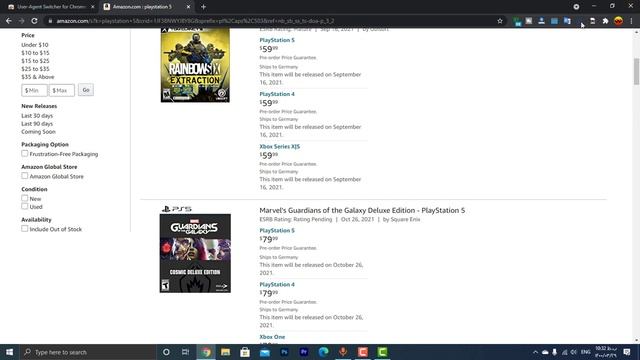Enable Frustration-Free Packaging checkbox
640x360 pixels.
[x=25, y=153]
